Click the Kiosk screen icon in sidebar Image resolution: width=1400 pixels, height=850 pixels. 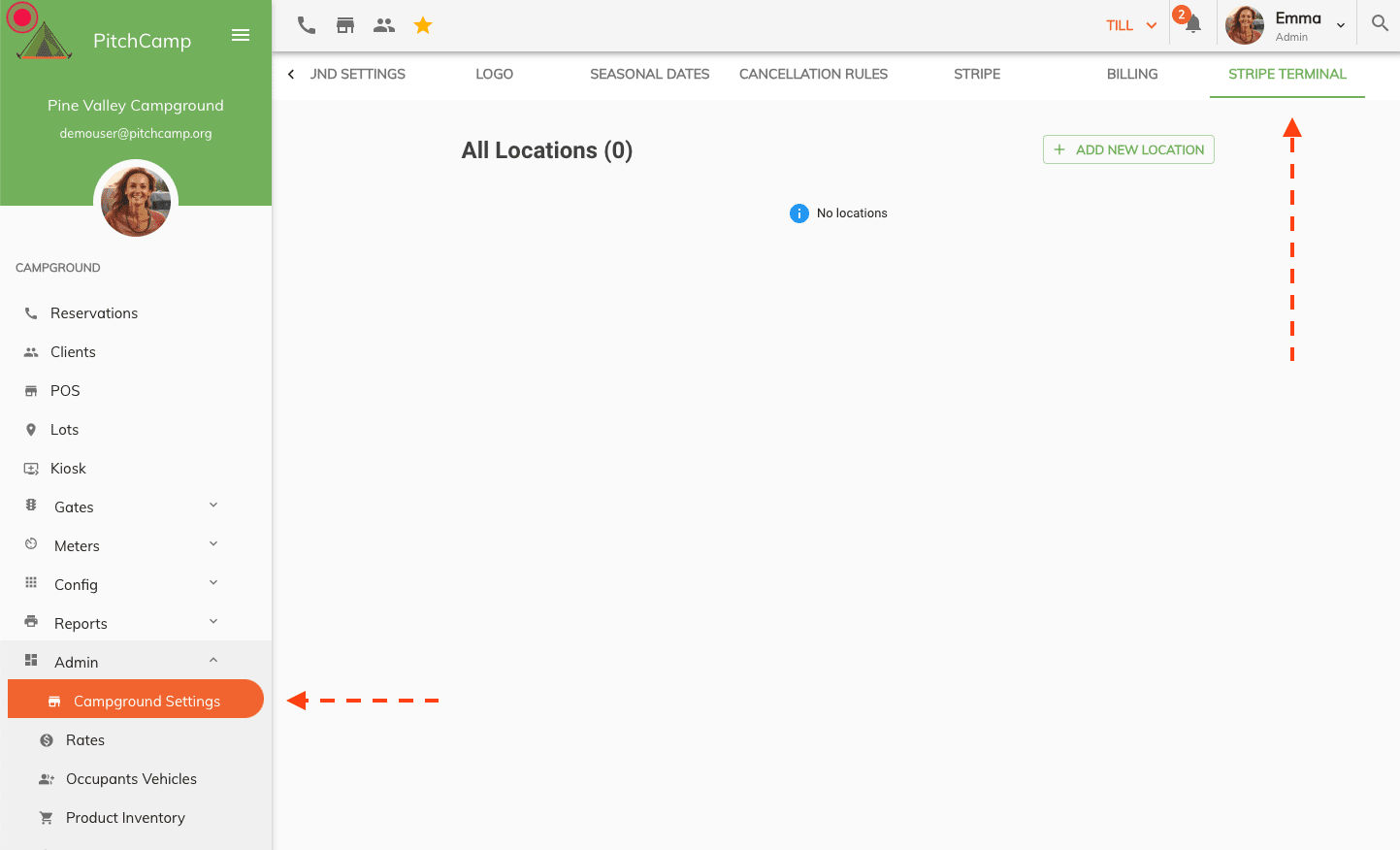pos(31,469)
